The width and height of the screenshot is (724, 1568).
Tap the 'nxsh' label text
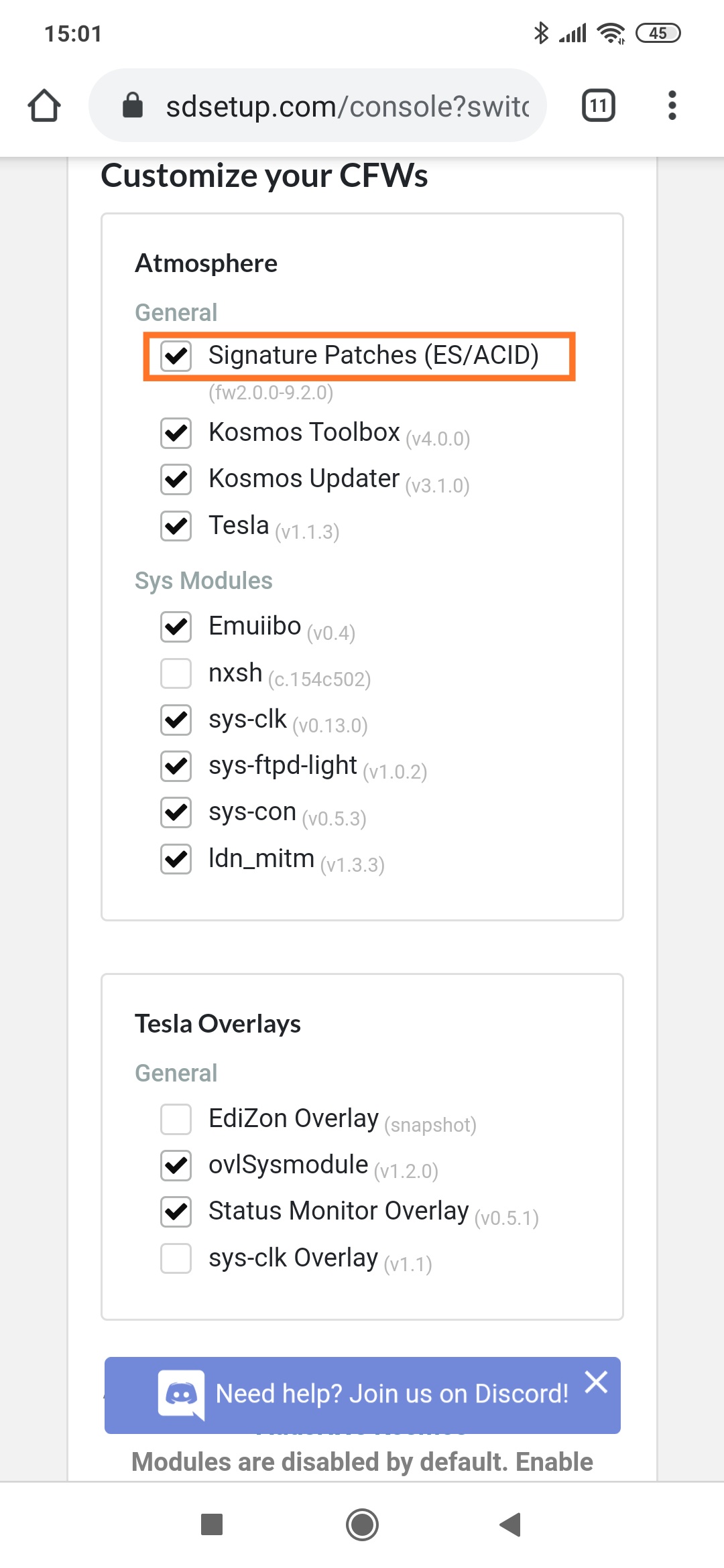pos(235,672)
